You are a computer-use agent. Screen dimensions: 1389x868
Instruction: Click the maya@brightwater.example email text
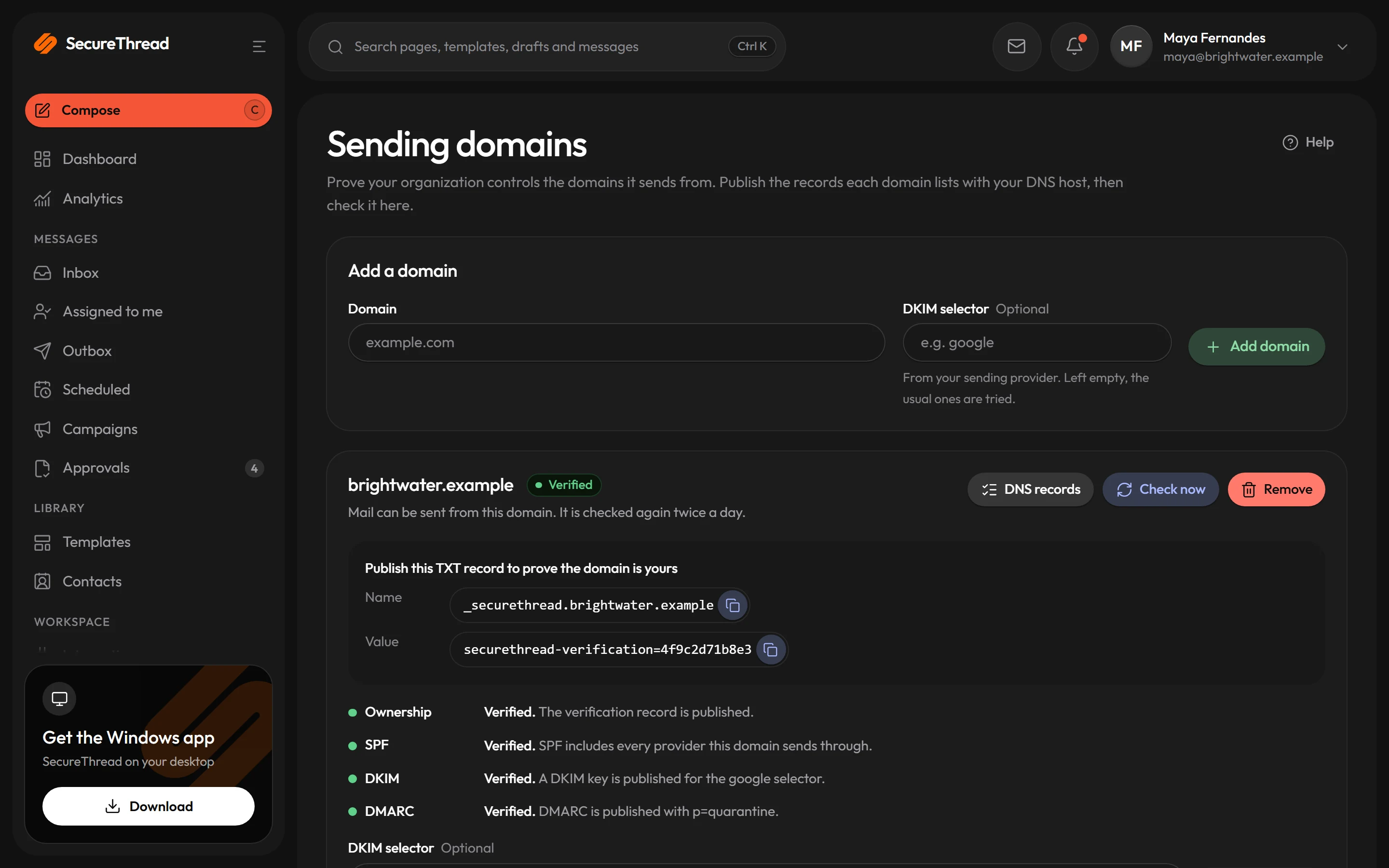(x=1243, y=57)
